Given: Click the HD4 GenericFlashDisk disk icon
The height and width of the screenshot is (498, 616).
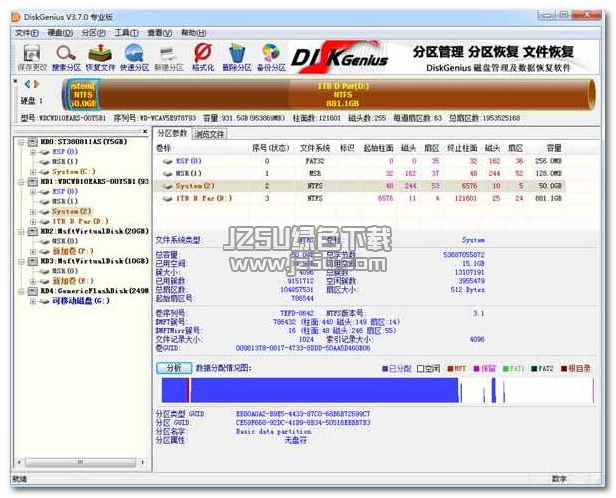Looking at the screenshot, I should click(33, 291).
